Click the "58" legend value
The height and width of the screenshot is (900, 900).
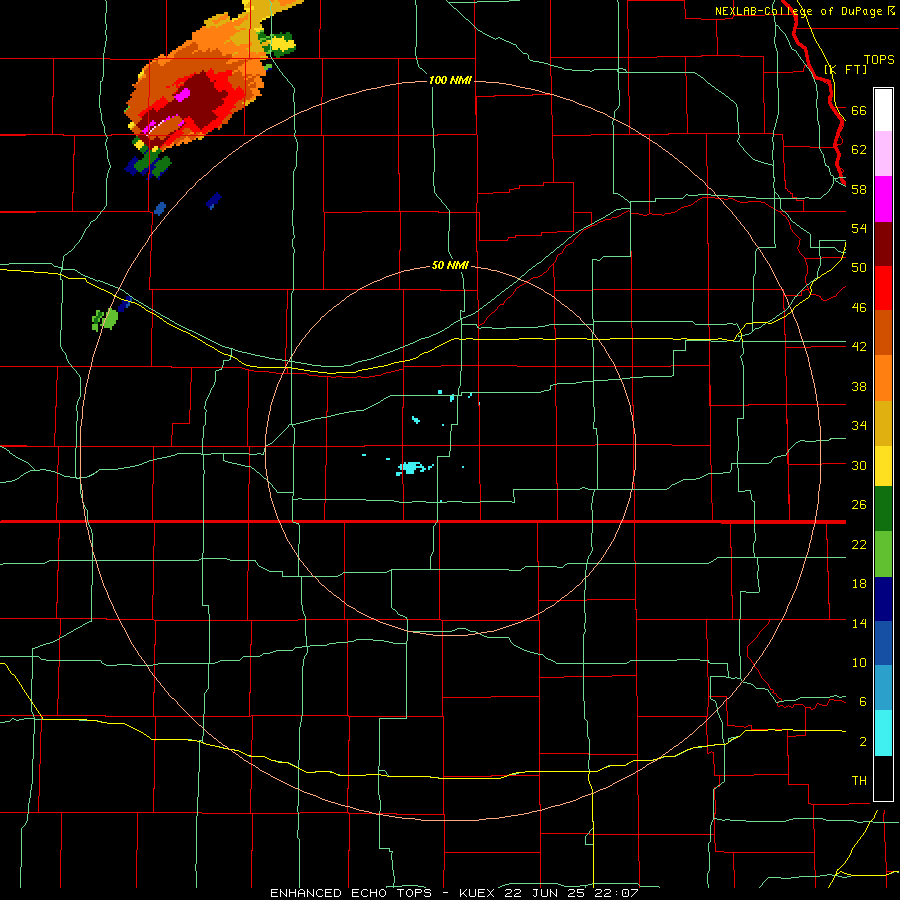[859, 189]
